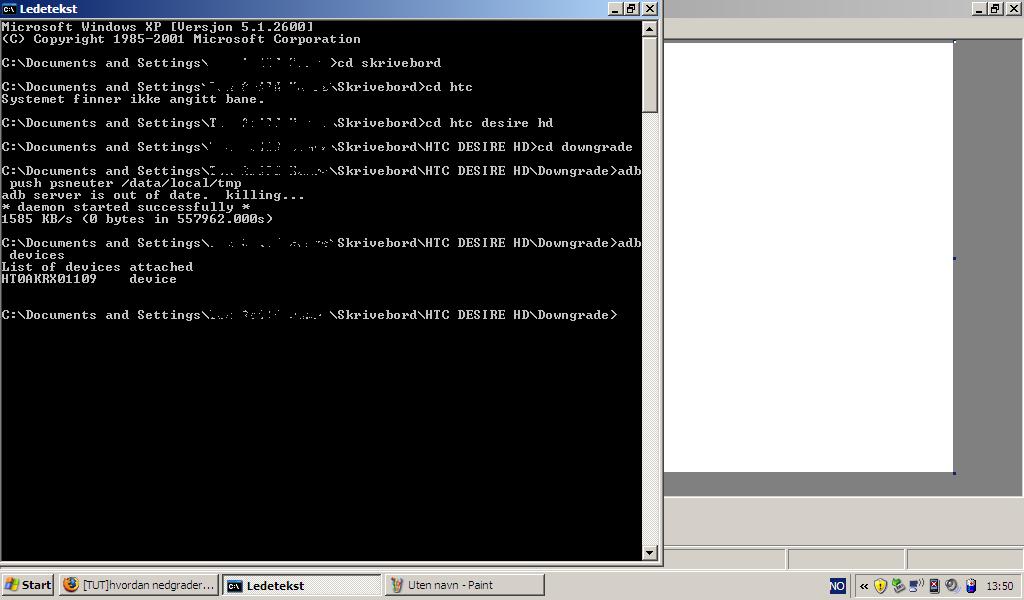Open the Ledetekst window system menu icon
This screenshot has height=600, width=1024.
9,8
